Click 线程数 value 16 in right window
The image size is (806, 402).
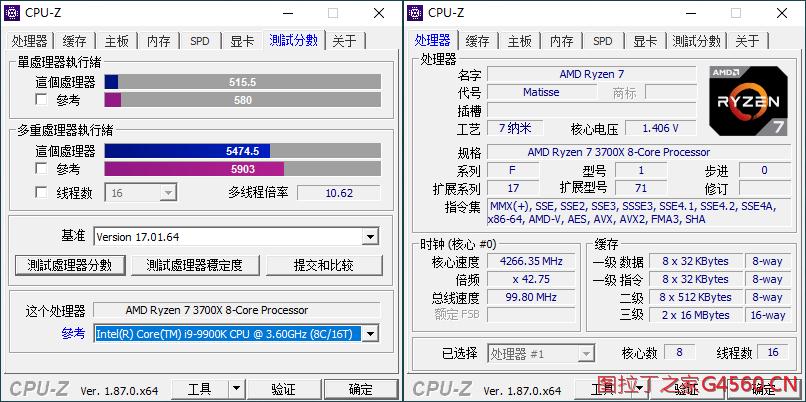tap(773, 352)
